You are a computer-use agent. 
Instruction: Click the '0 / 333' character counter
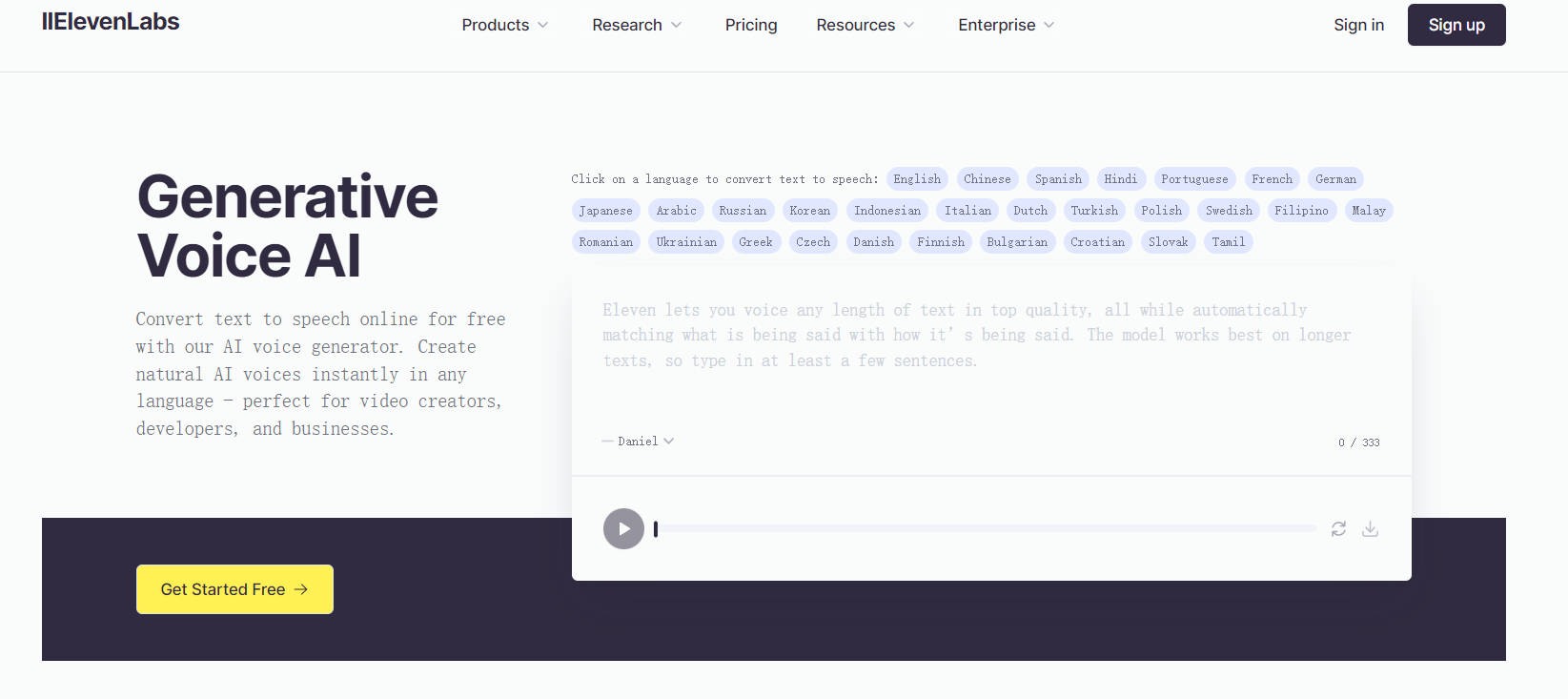[1358, 442]
